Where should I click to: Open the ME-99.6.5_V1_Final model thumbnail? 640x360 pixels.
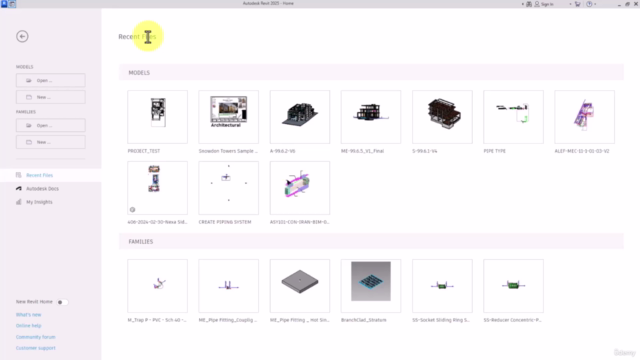point(371,117)
